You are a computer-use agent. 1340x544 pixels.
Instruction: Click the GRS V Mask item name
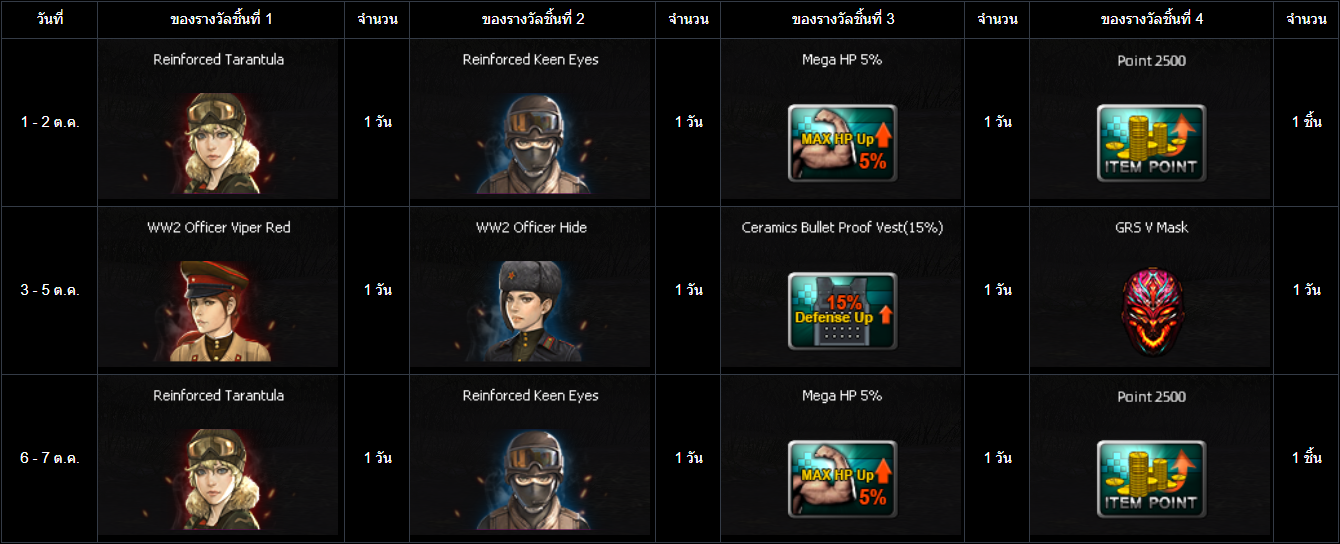click(1152, 228)
